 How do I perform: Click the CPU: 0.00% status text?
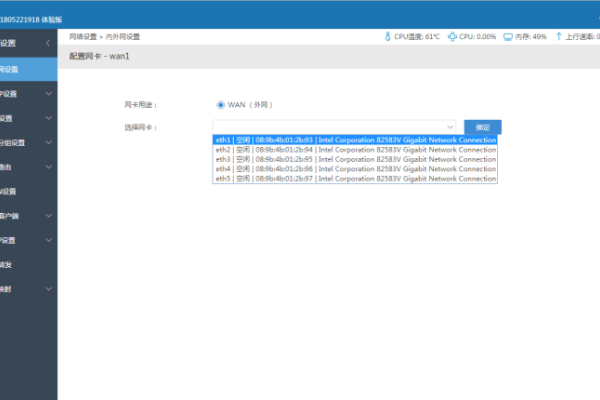(x=478, y=37)
